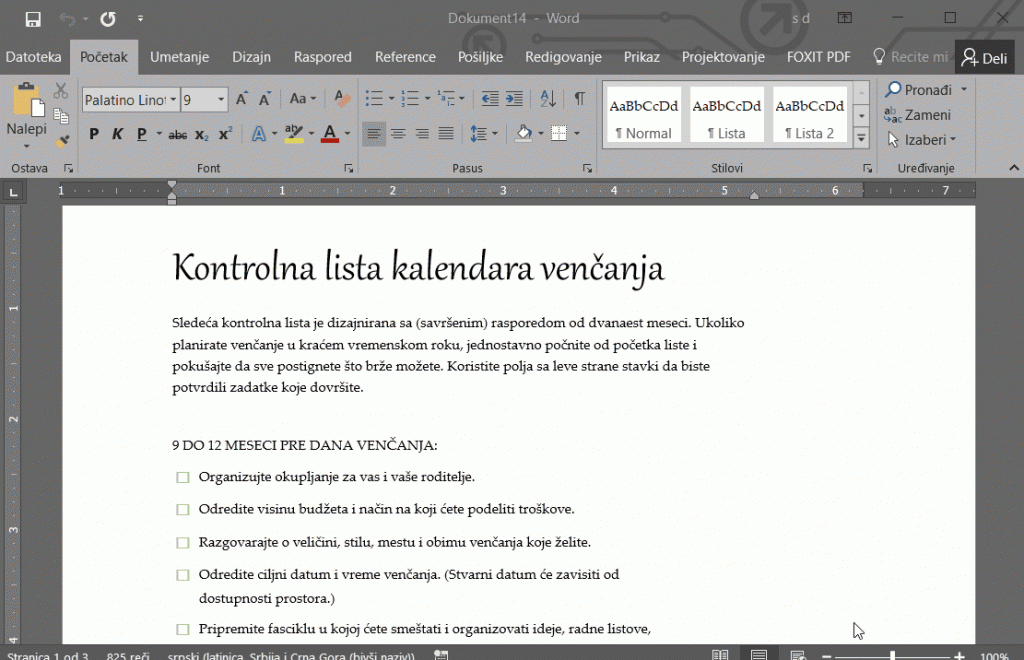1024x660 pixels.
Task: Open the Change Case Aa dropdown
Action: click(x=302, y=99)
